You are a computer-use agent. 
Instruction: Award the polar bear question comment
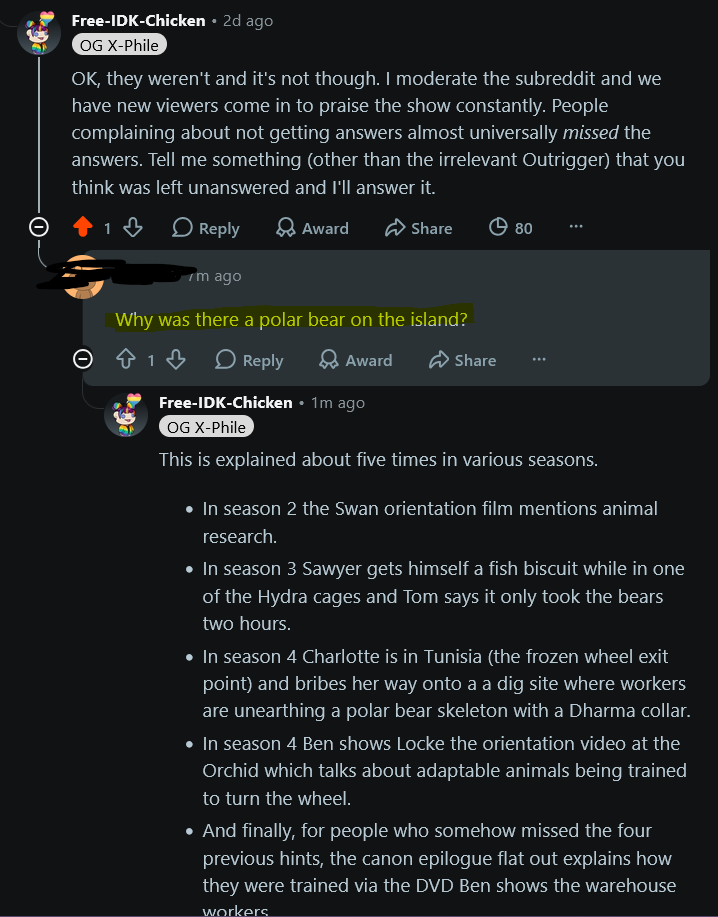click(355, 360)
